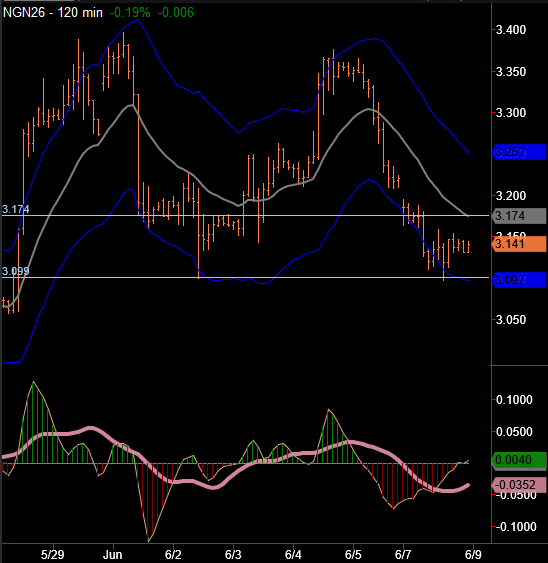548x563 pixels.
Task: Select the 0.1000 oscillator axis label
Action: tap(514, 400)
